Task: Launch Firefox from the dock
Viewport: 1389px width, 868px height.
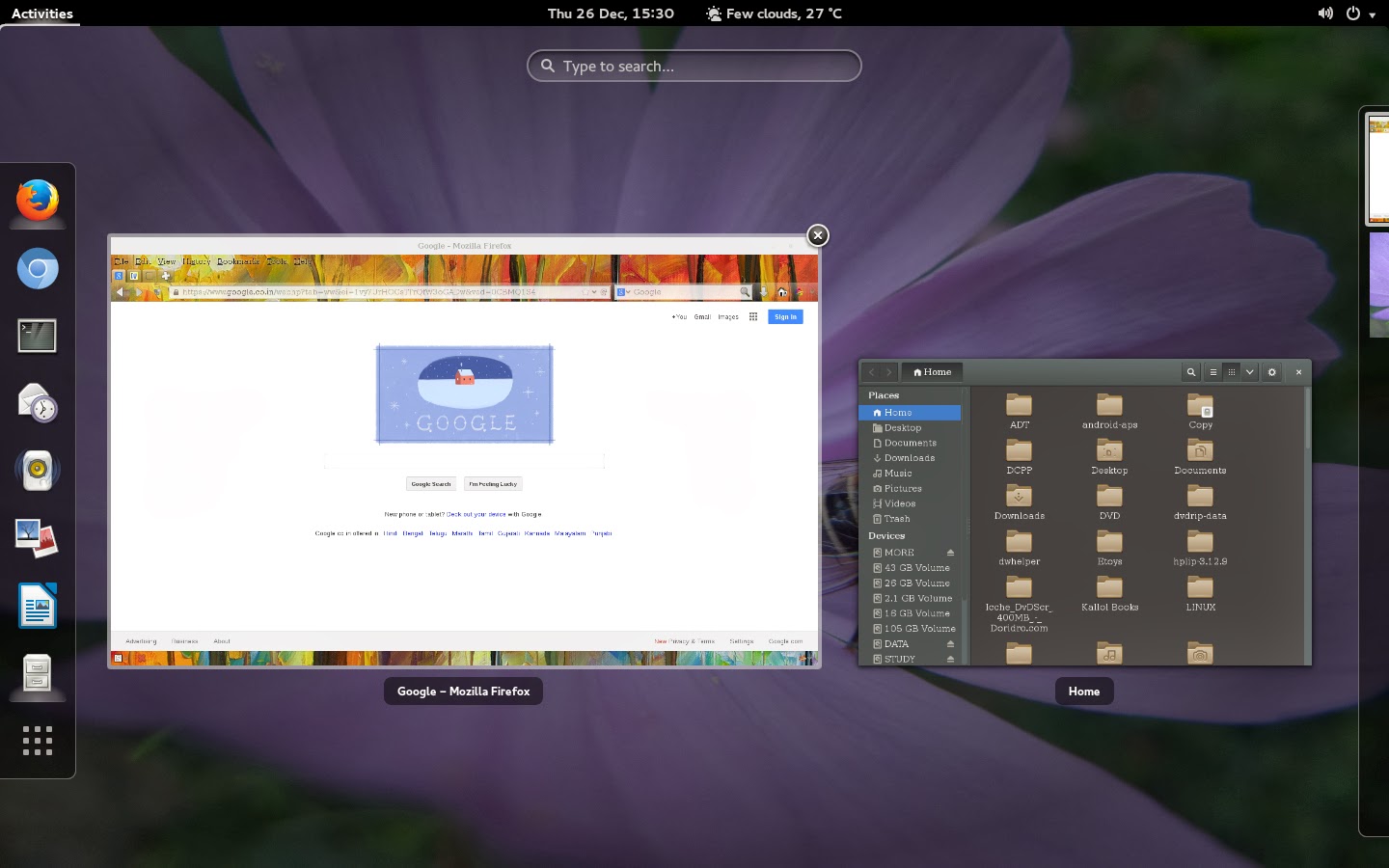Action: click(38, 201)
